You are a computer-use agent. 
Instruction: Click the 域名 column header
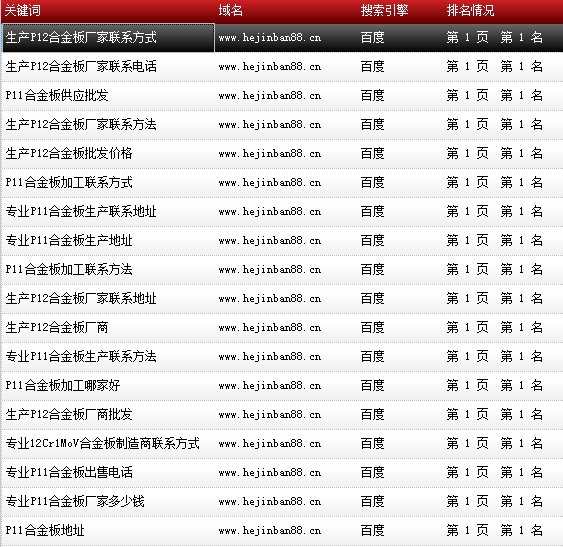click(231, 10)
